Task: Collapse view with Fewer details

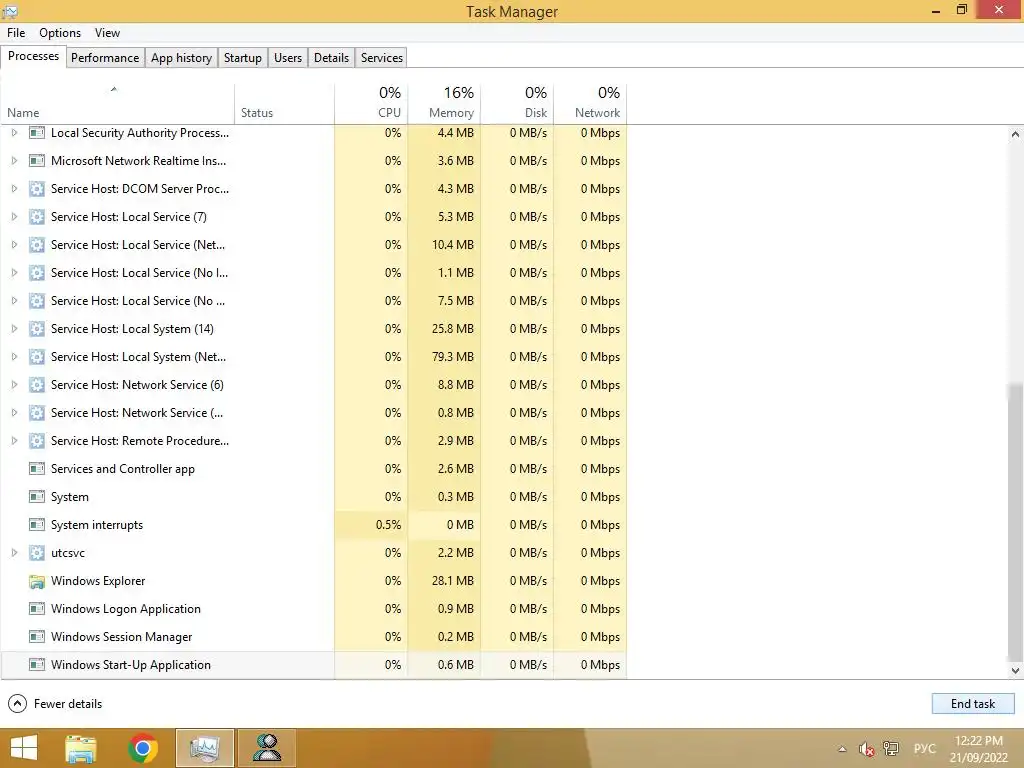Action: 56,704
